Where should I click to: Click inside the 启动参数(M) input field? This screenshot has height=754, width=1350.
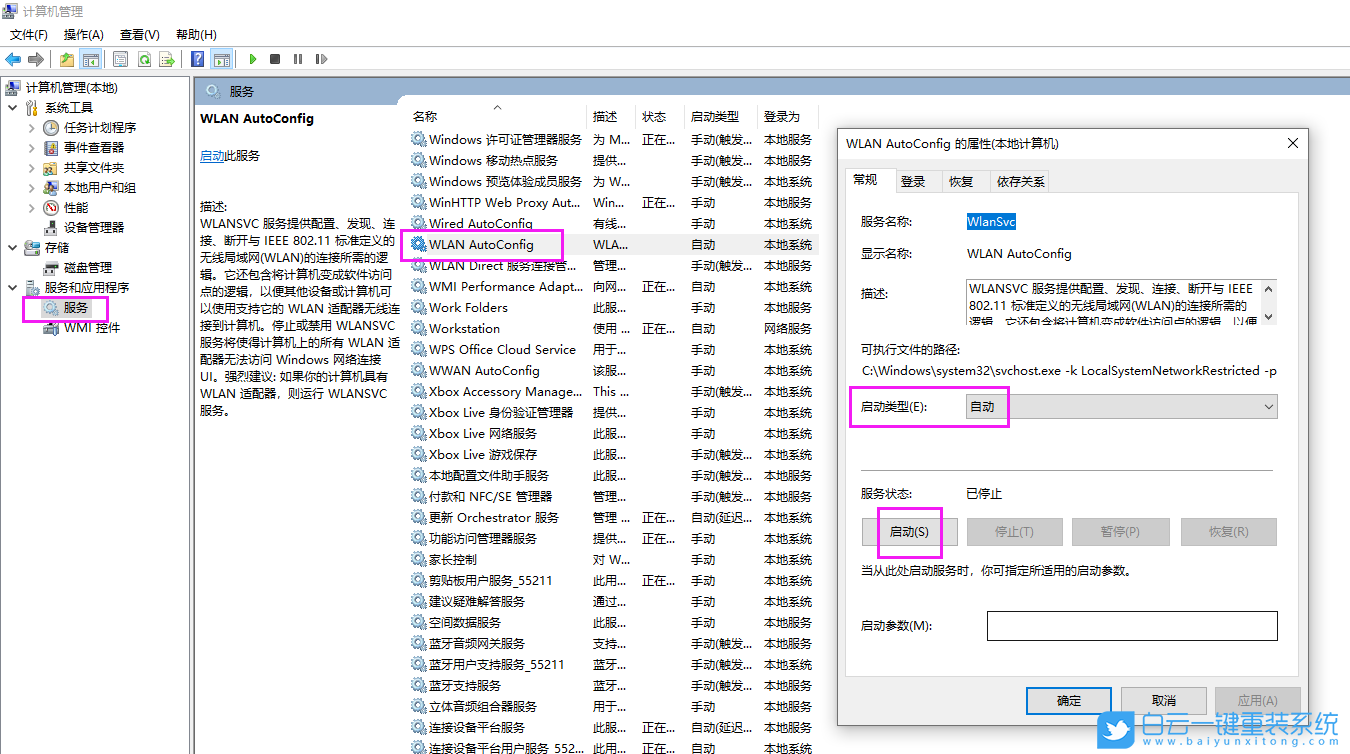click(1131, 627)
